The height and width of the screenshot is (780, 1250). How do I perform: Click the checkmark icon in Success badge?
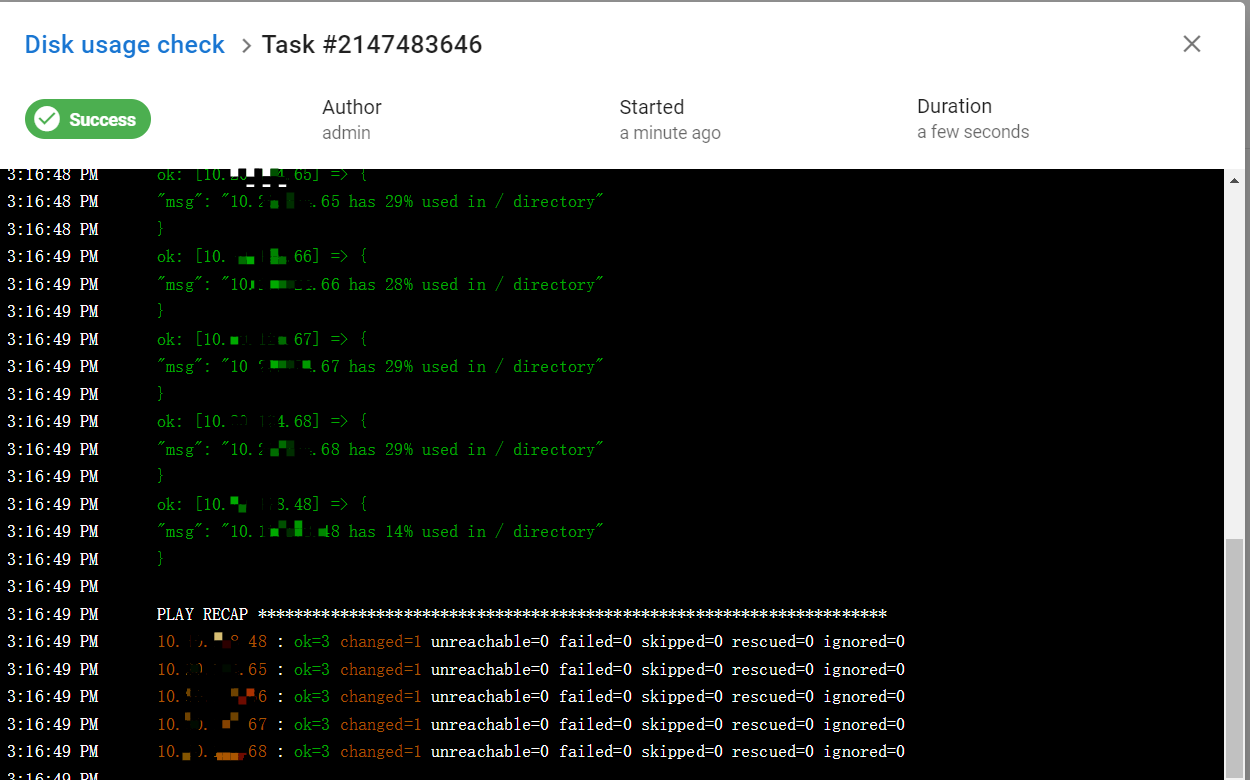tap(47, 120)
